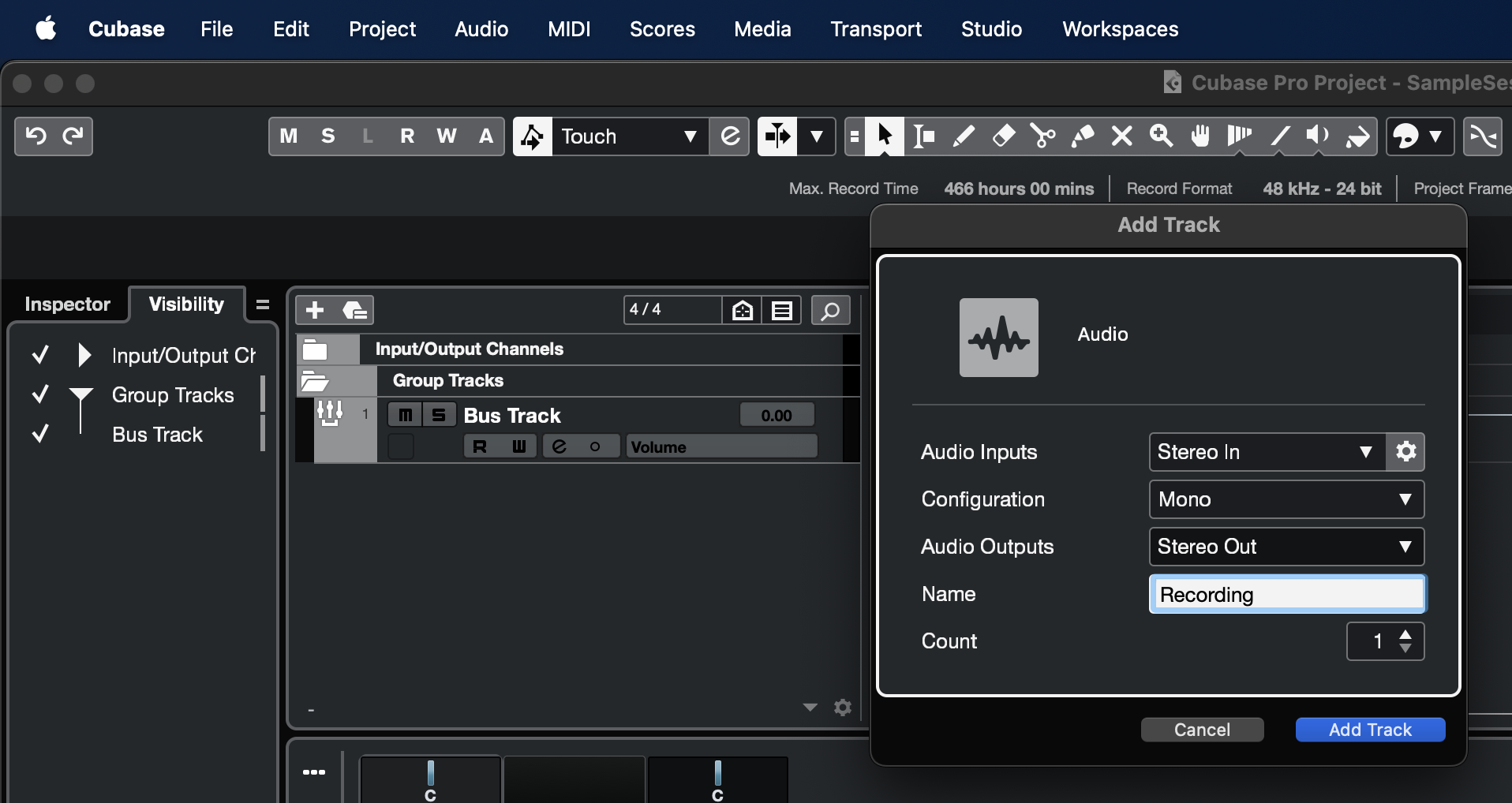Open the Configuration Mono dropdown
The image size is (1512, 803).
tap(1286, 499)
